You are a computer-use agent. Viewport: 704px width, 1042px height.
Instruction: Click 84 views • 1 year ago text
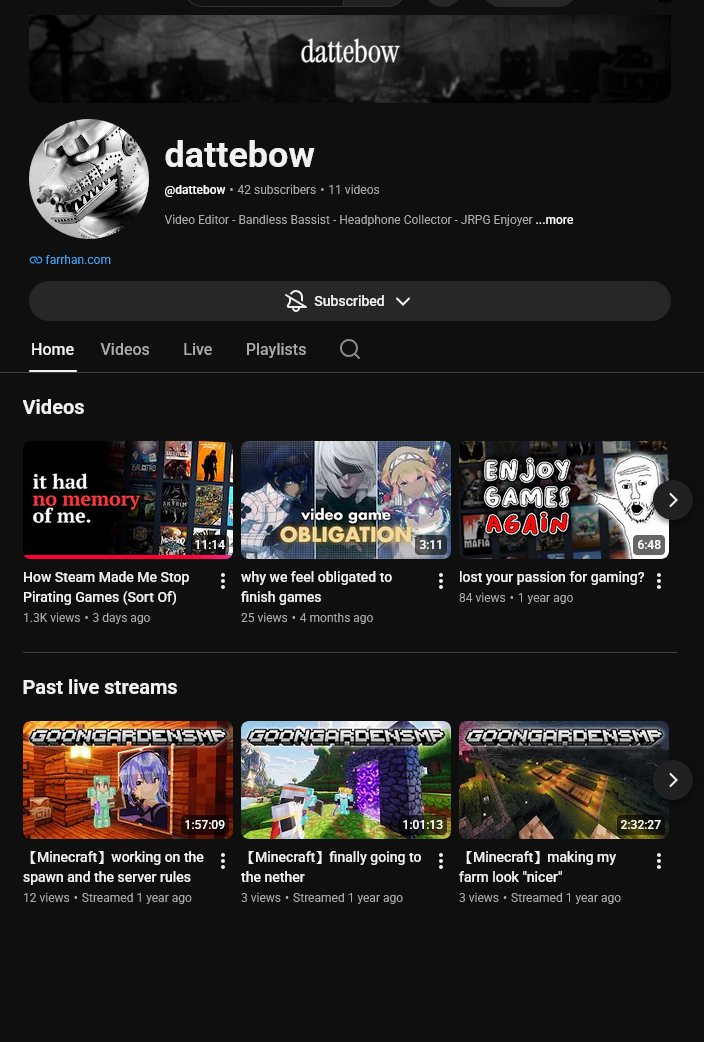click(x=516, y=597)
